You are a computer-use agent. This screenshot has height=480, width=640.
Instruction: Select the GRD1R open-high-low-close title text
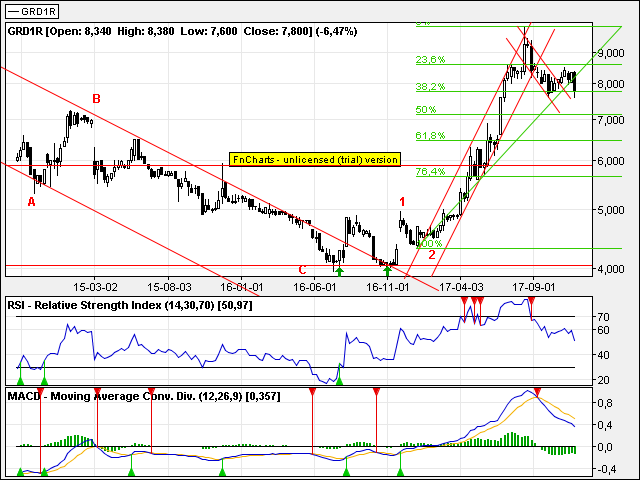(182, 31)
